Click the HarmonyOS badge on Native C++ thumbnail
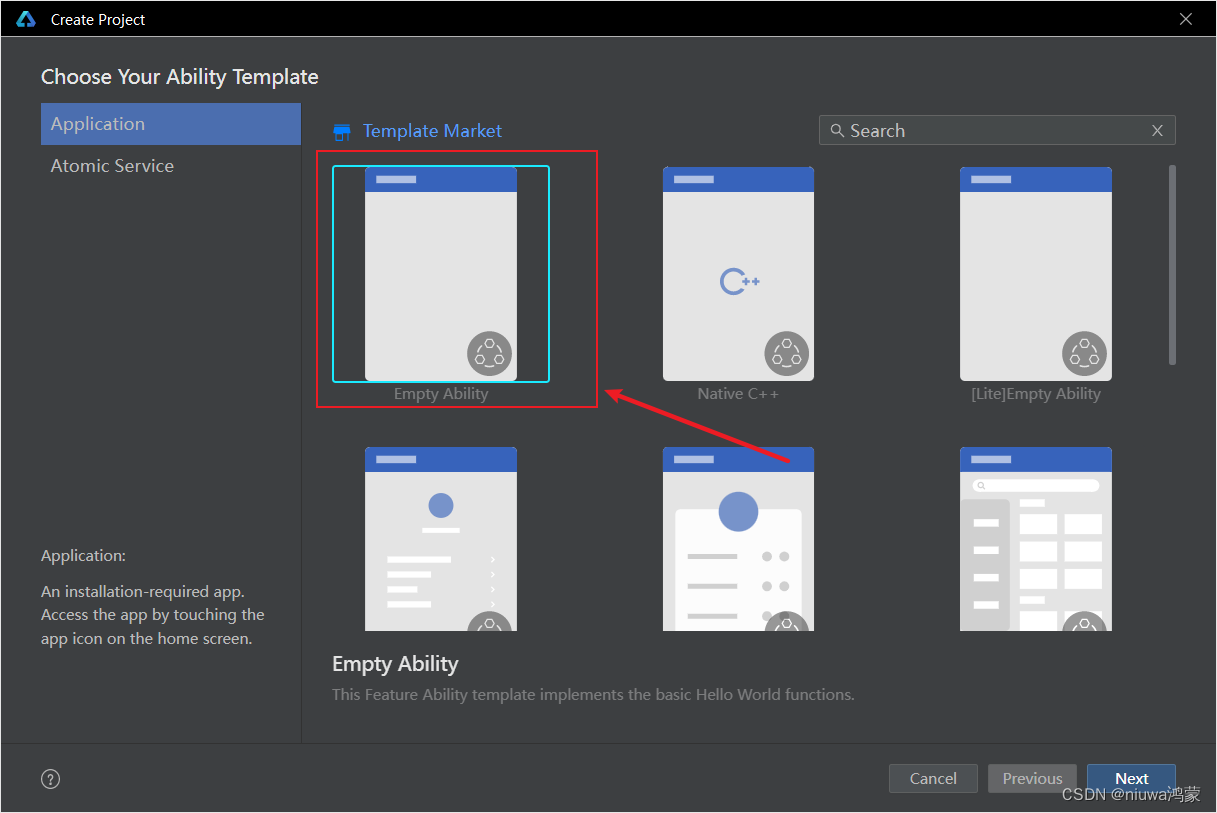This screenshot has height=813, width=1217. click(x=787, y=354)
